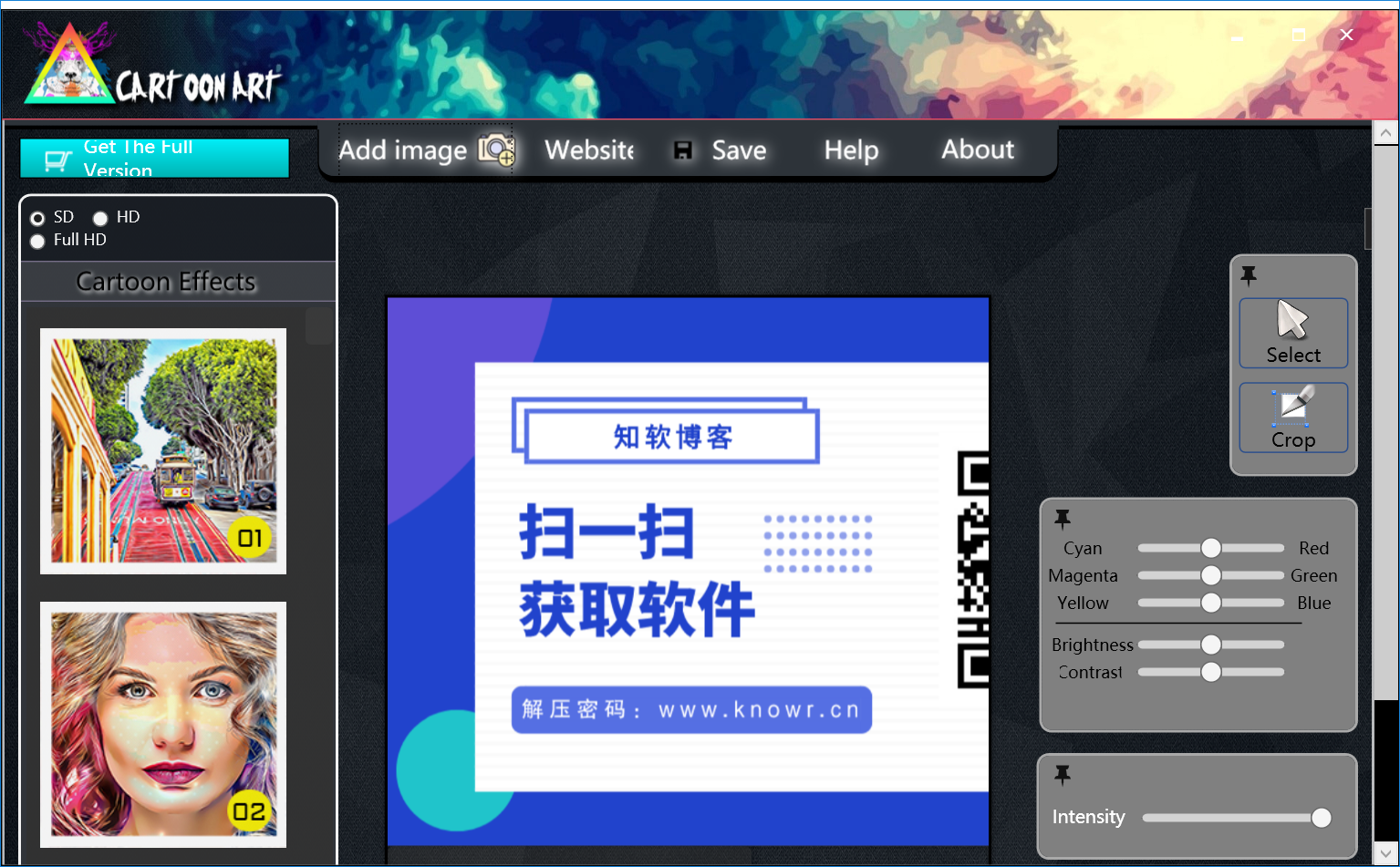Click the Intensity label
1400x867 pixels.
1088,817
